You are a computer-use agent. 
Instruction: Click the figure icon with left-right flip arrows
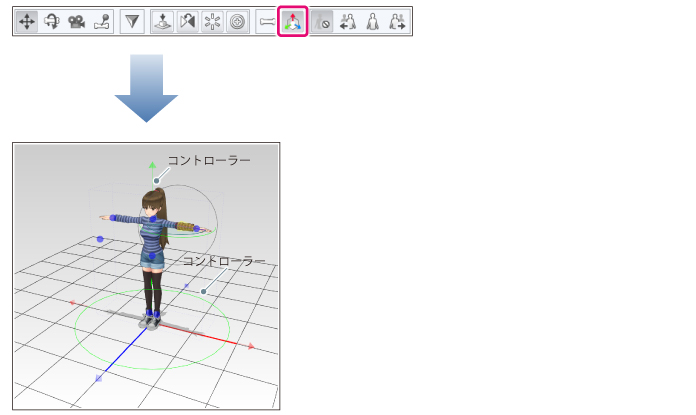[347, 22]
